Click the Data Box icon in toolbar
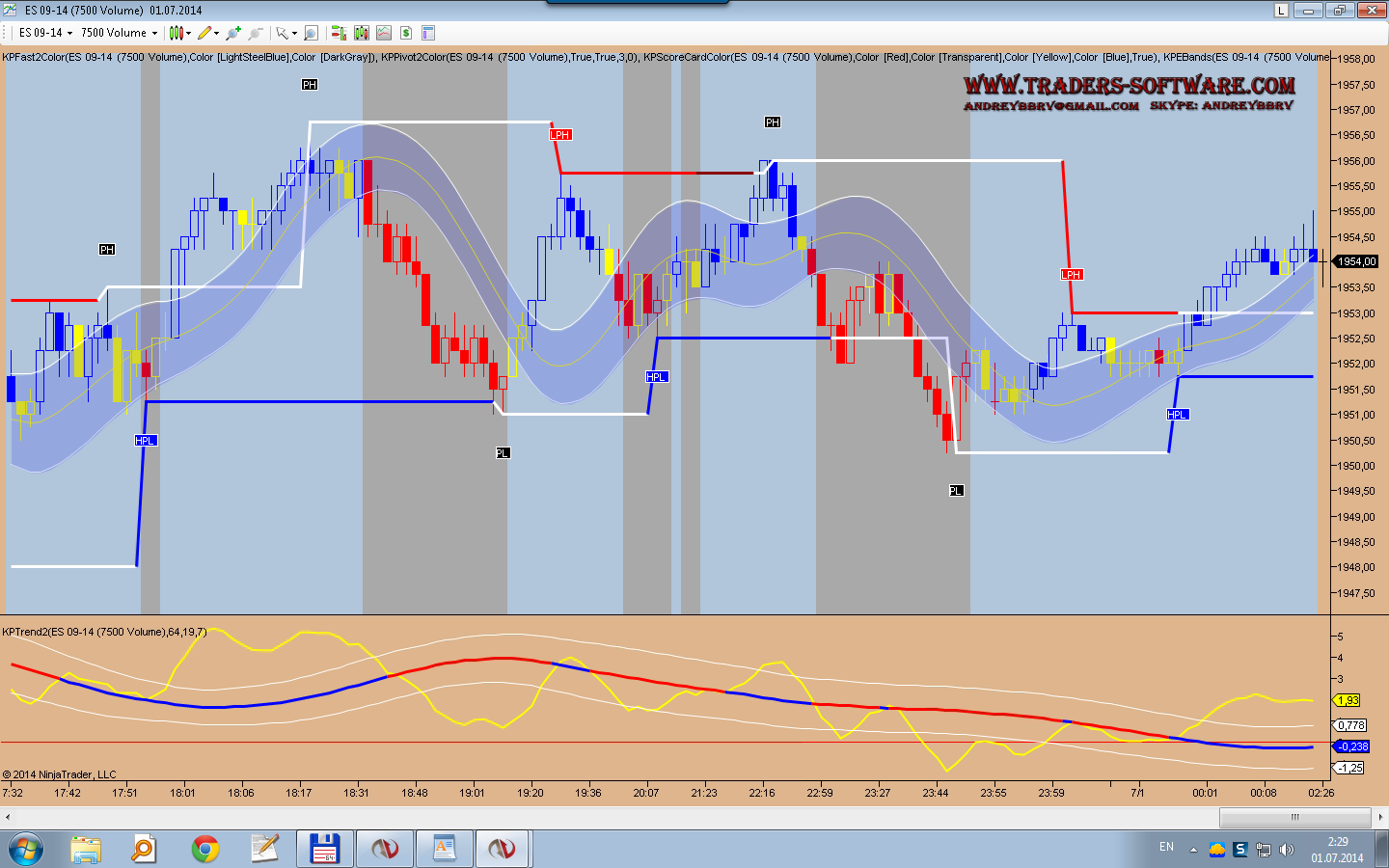Image resolution: width=1389 pixels, height=868 pixels. 428,33
